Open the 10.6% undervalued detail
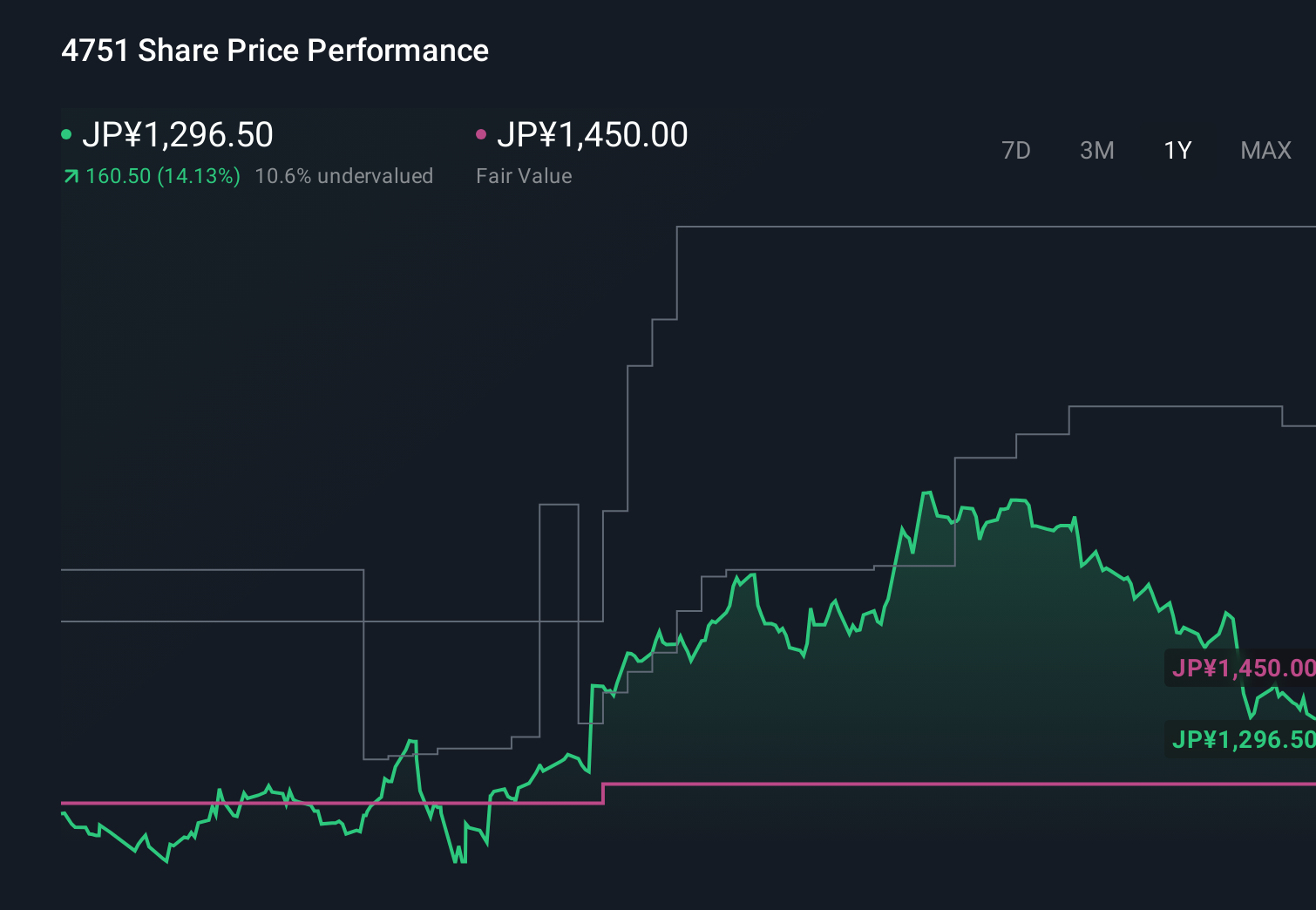 click(x=343, y=176)
